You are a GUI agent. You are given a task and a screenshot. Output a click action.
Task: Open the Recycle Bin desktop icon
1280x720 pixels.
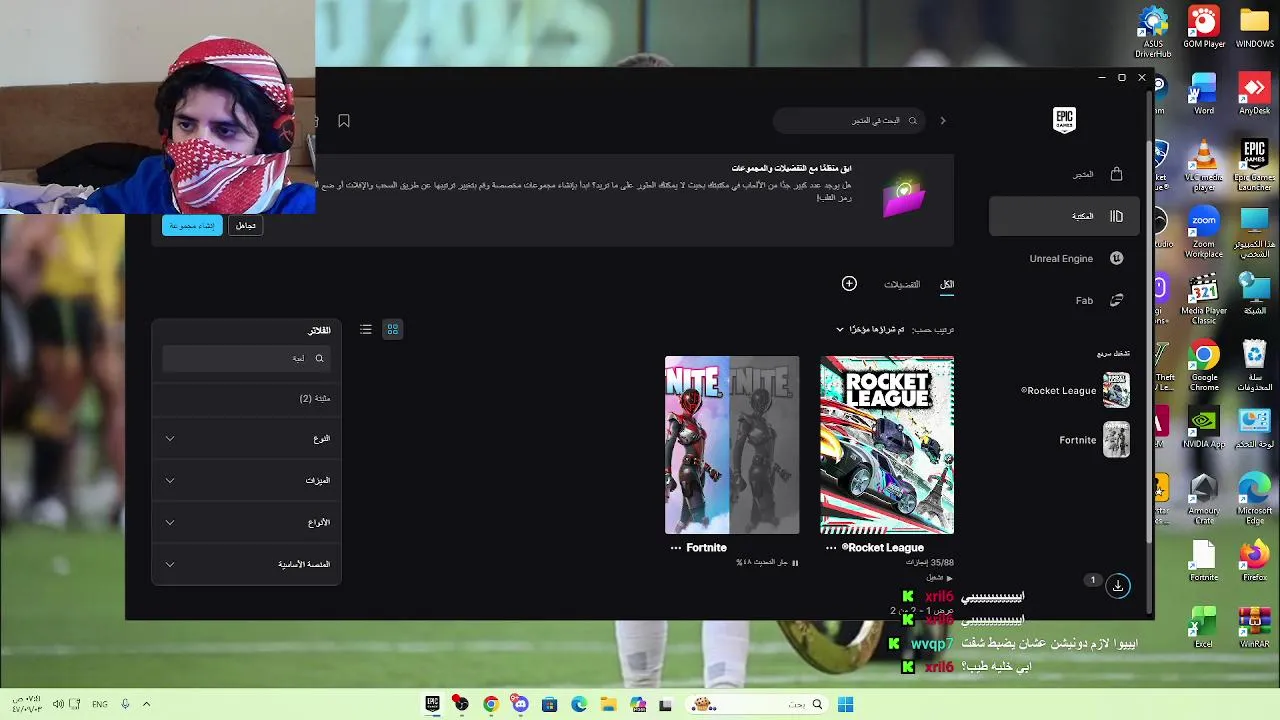click(x=1254, y=365)
